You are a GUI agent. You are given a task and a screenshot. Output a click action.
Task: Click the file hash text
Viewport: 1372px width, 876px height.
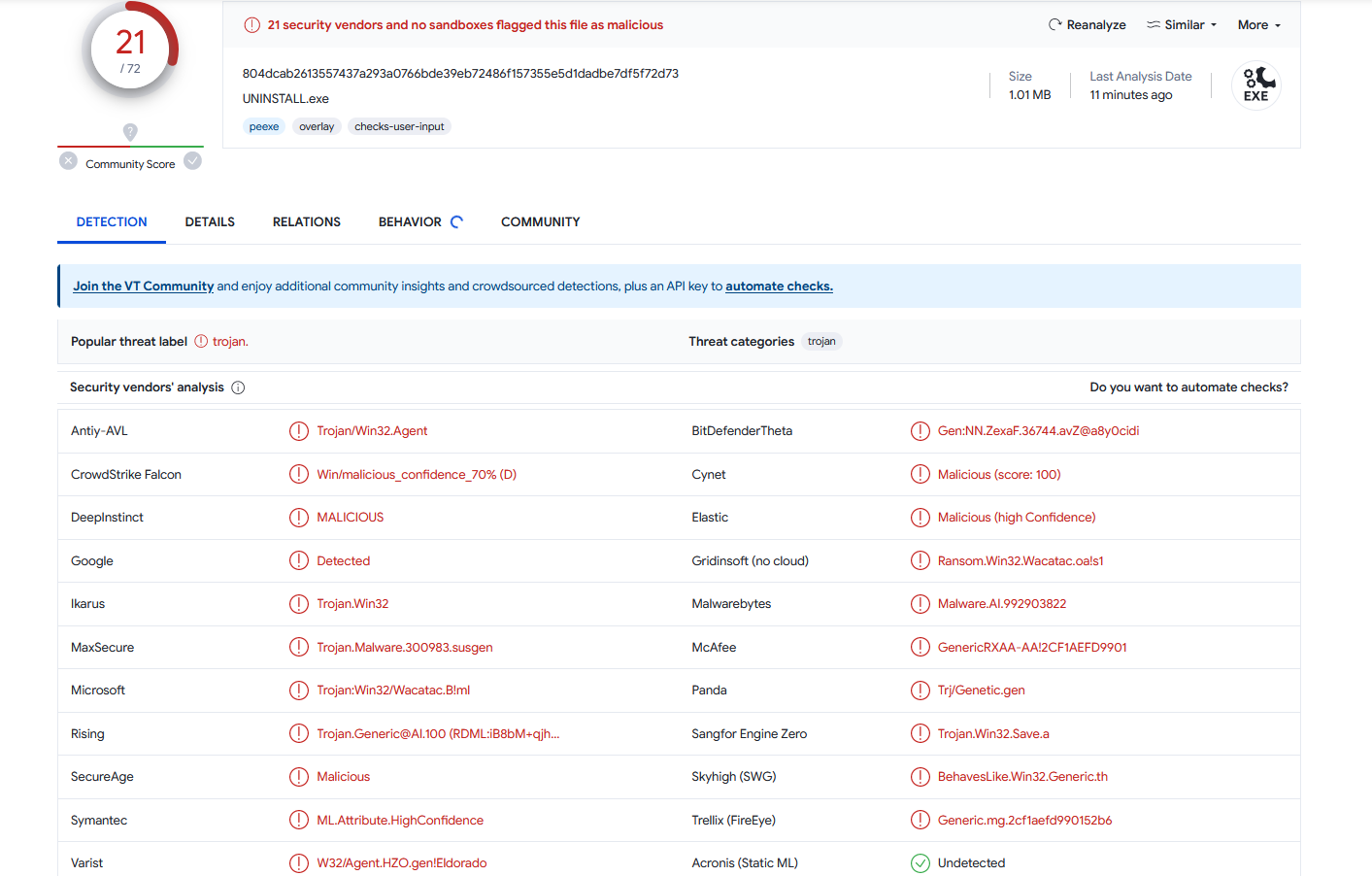tap(460, 74)
